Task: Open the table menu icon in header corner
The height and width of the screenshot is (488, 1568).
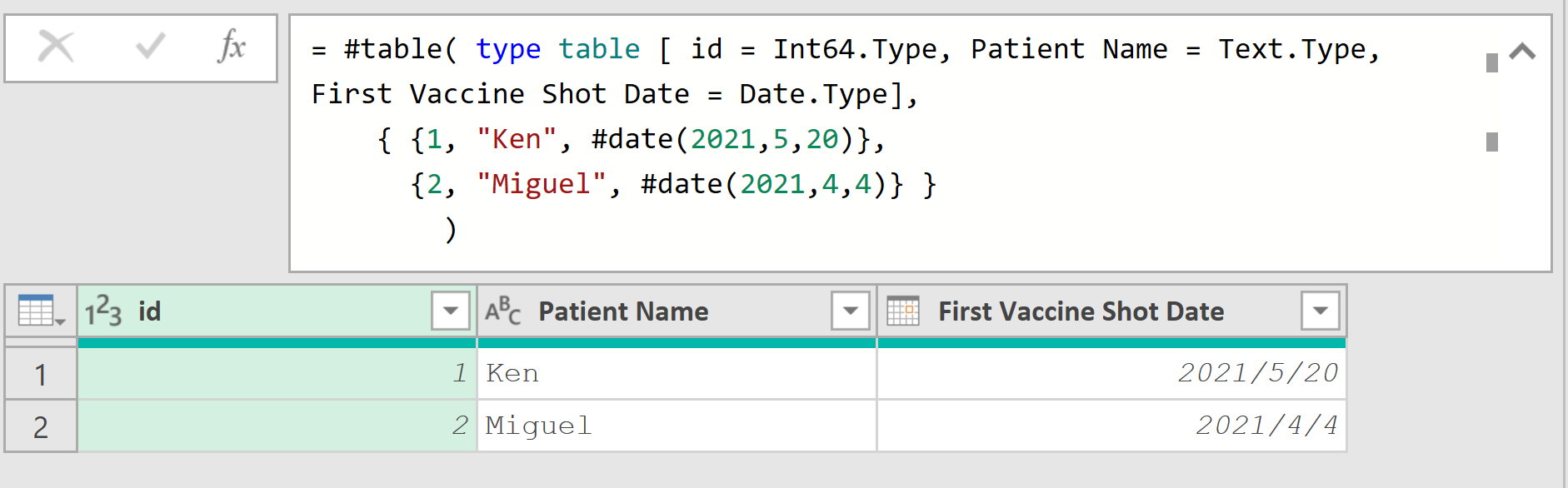Action: pyautogui.click(x=41, y=311)
